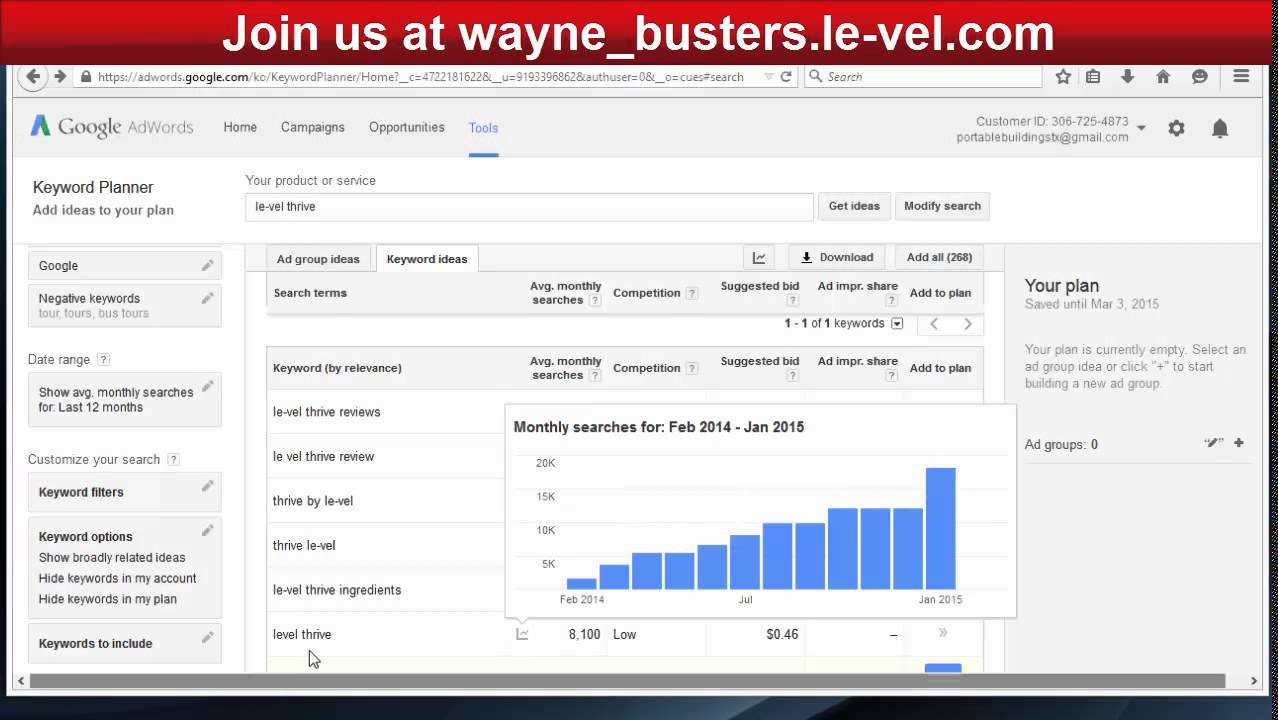Edit Keywords to include pencil icon
The width and height of the screenshot is (1278, 720).
point(207,637)
